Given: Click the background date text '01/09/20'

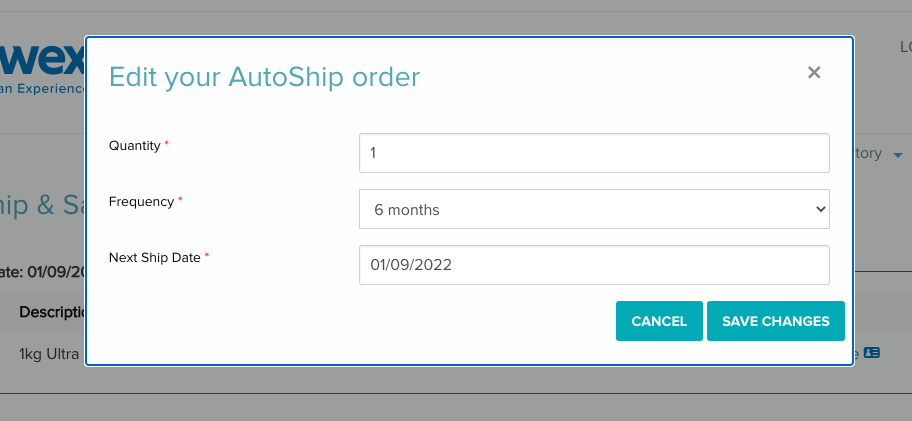Looking at the screenshot, I should pyautogui.click(x=56, y=272).
